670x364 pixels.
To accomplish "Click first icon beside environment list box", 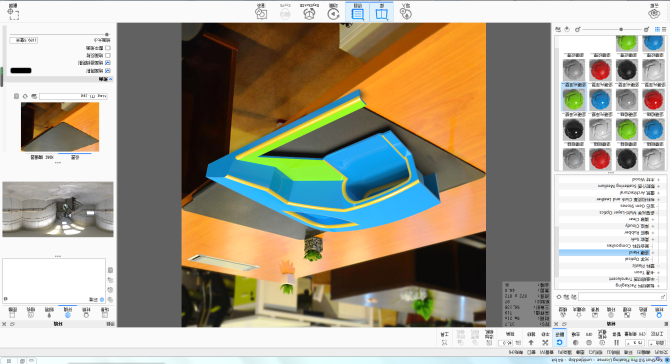I will click(110, 299).
